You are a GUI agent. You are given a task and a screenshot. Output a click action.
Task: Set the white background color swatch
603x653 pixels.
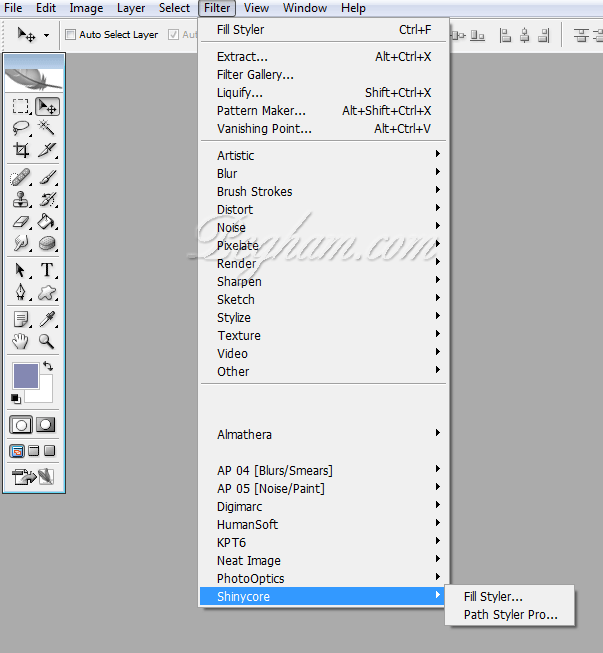click(45, 394)
